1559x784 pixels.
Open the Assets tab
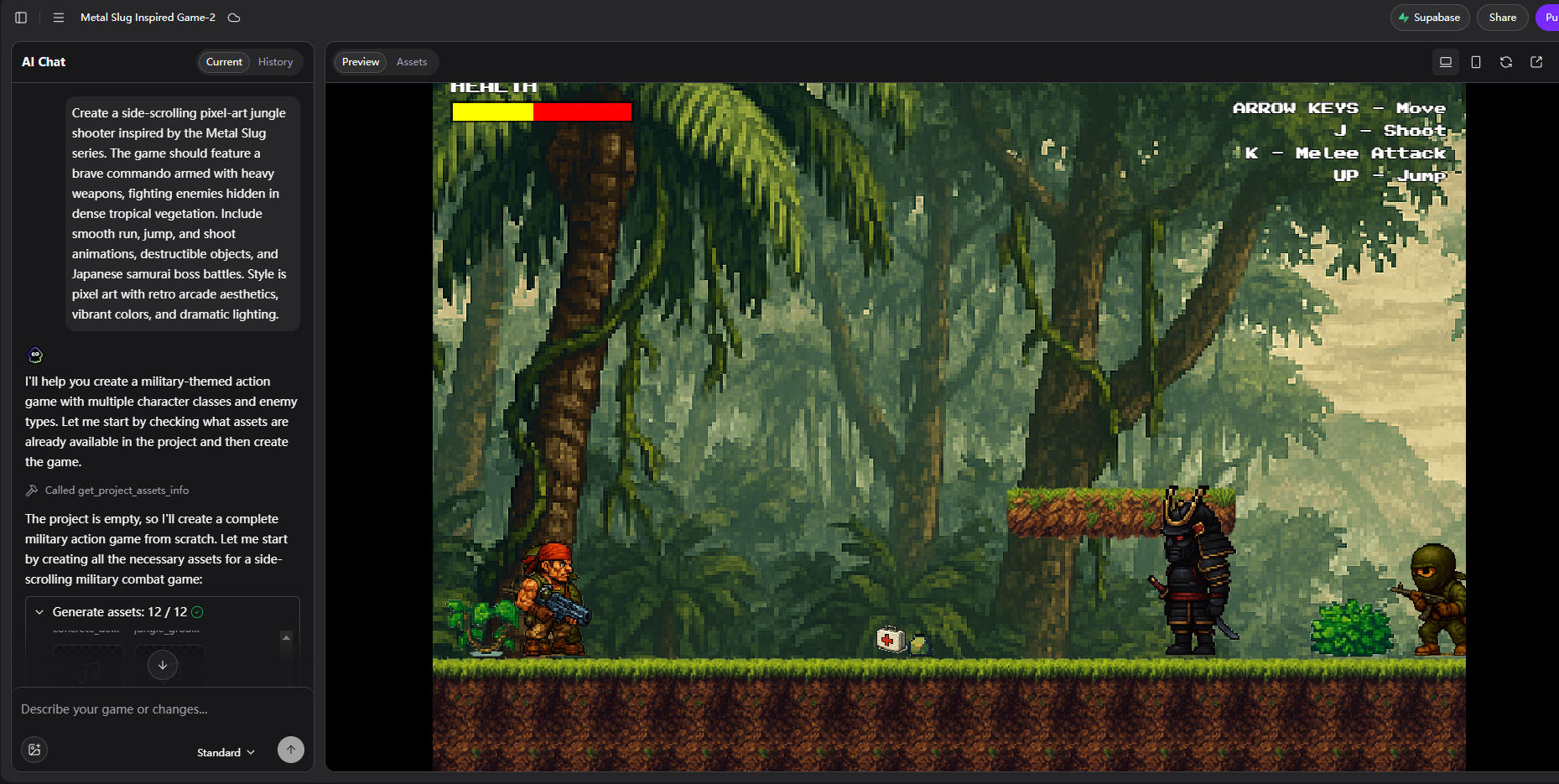pyautogui.click(x=411, y=62)
